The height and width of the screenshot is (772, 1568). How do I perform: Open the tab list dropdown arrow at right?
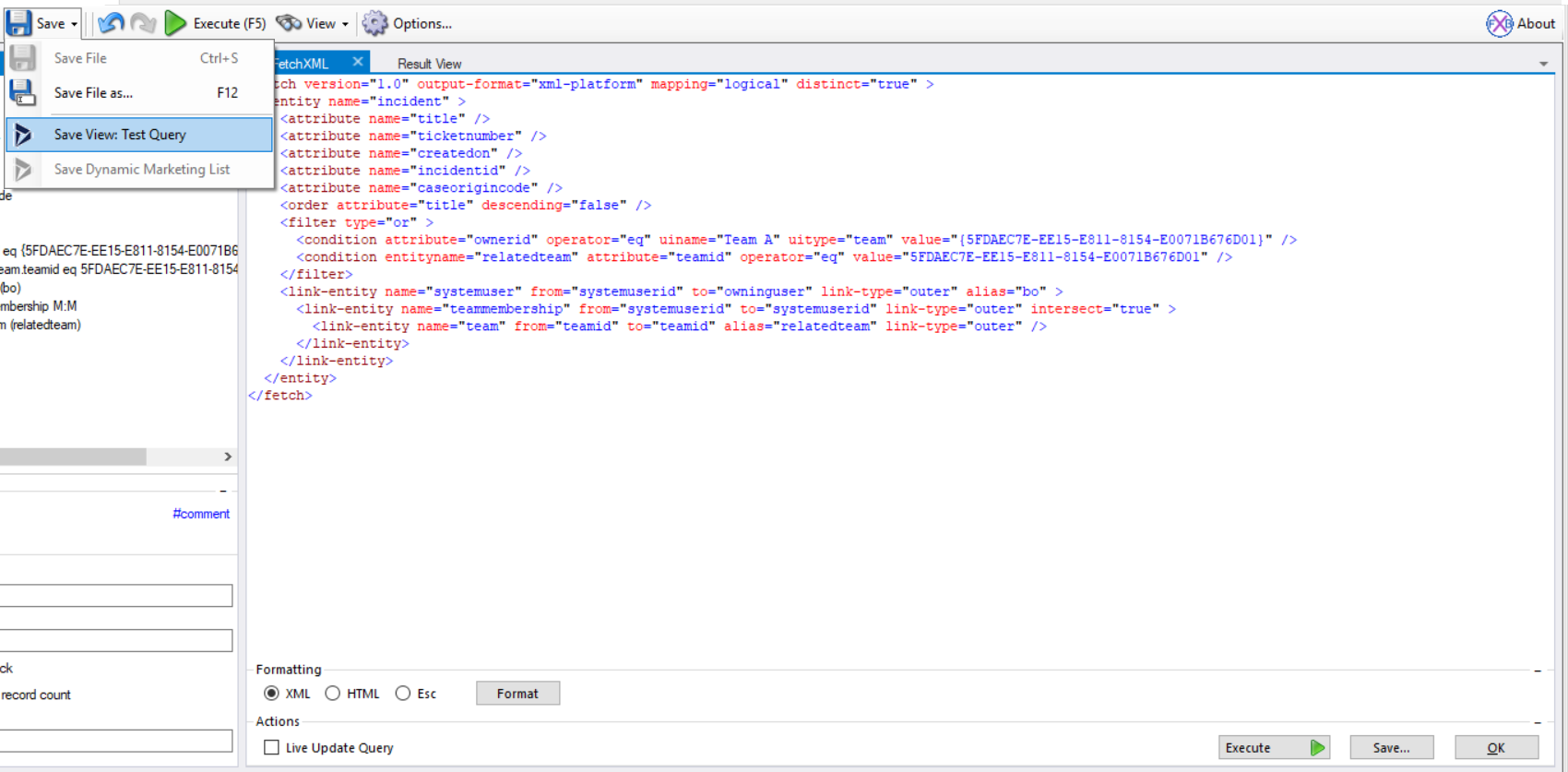(x=1543, y=64)
